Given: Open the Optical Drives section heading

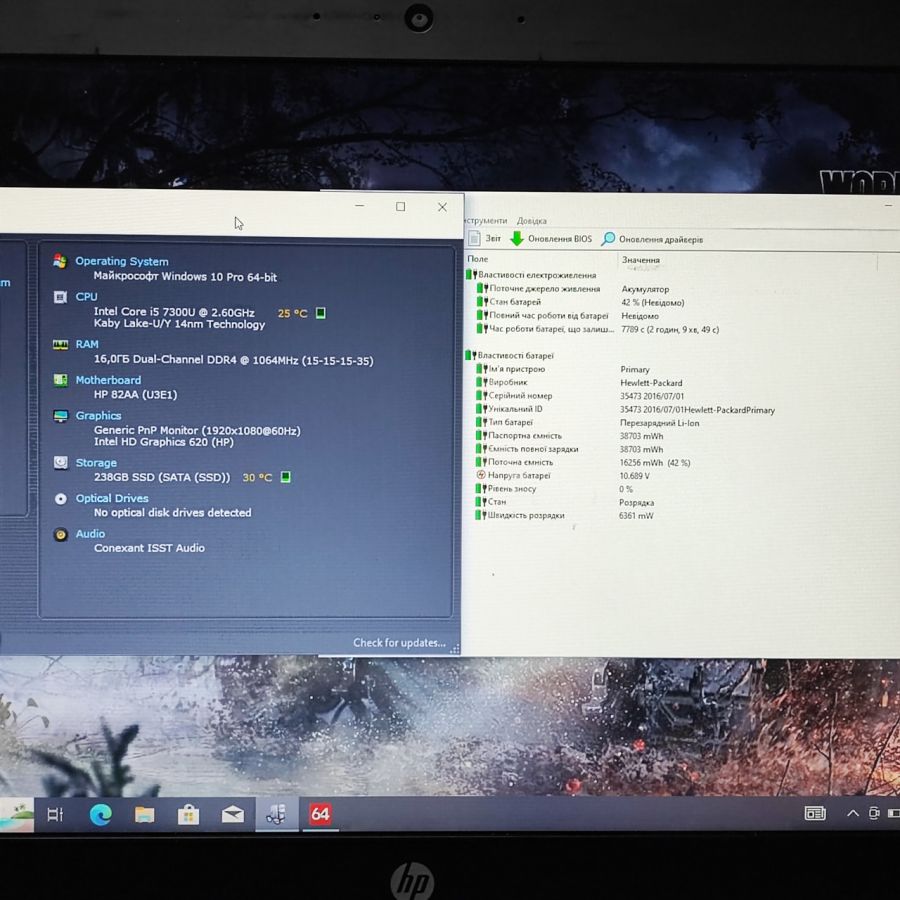Looking at the screenshot, I should point(112,498).
